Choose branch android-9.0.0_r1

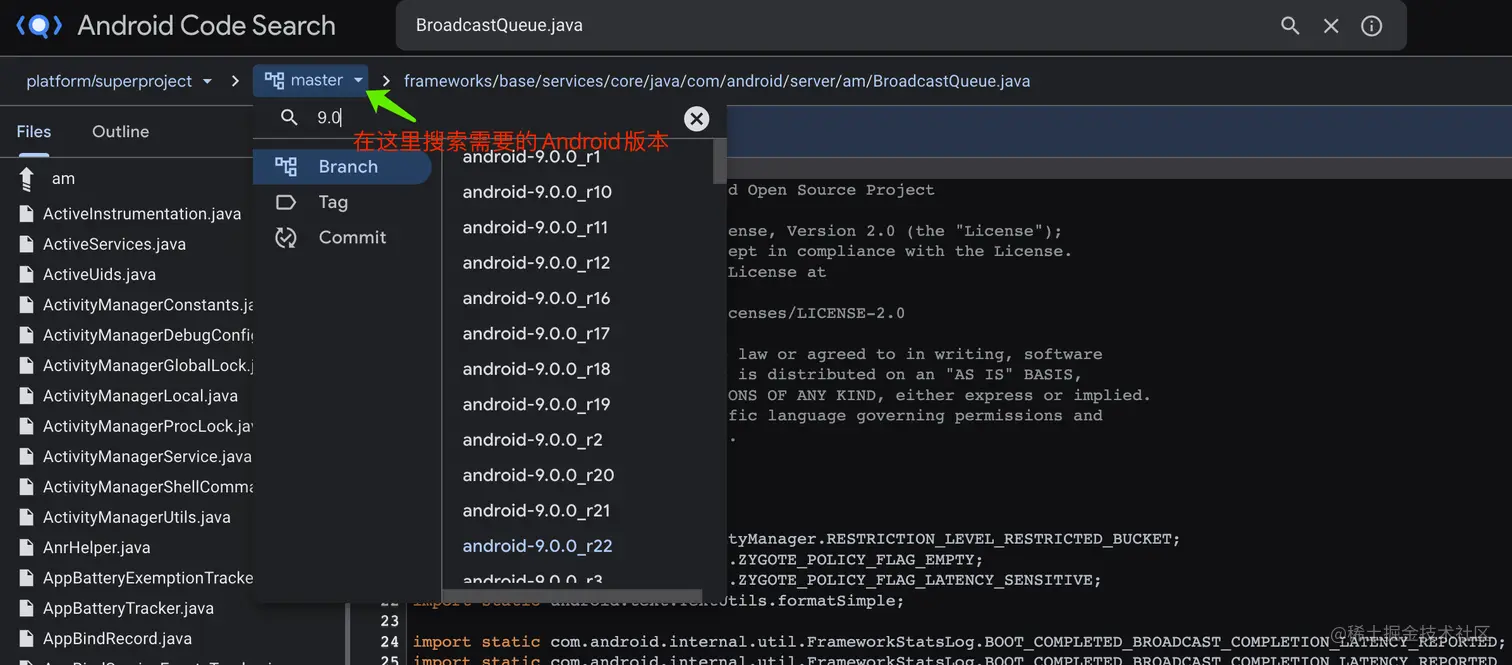pyautogui.click(x=531, y=157)
